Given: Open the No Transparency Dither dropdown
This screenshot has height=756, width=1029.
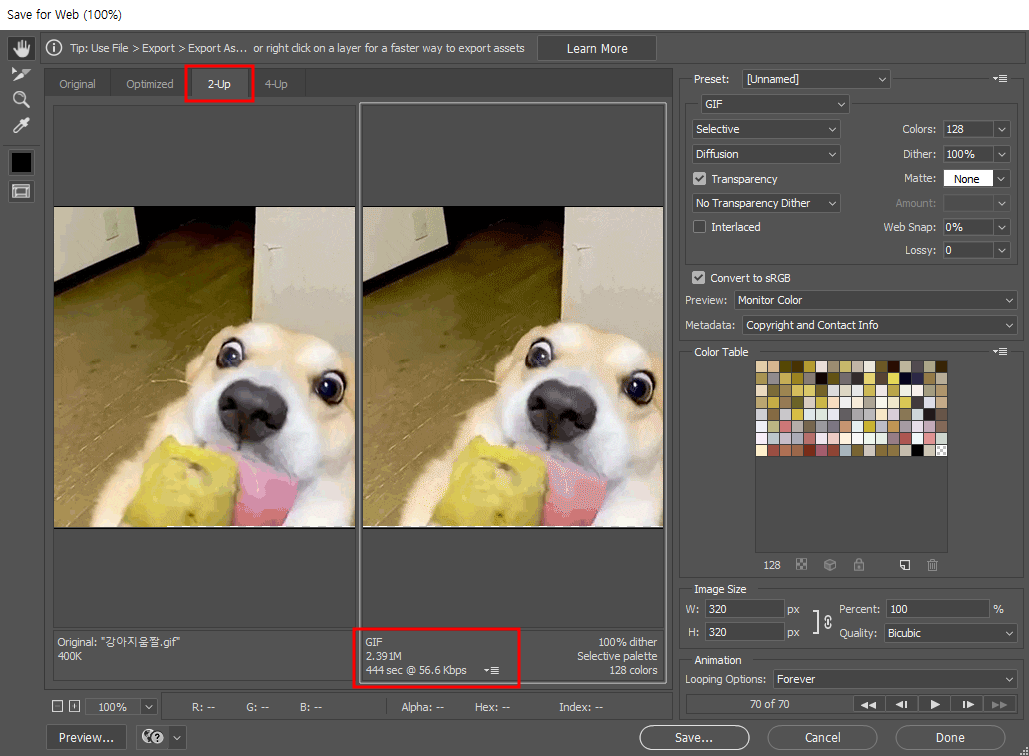Looking at the screenshot, I should pos(766,203).
